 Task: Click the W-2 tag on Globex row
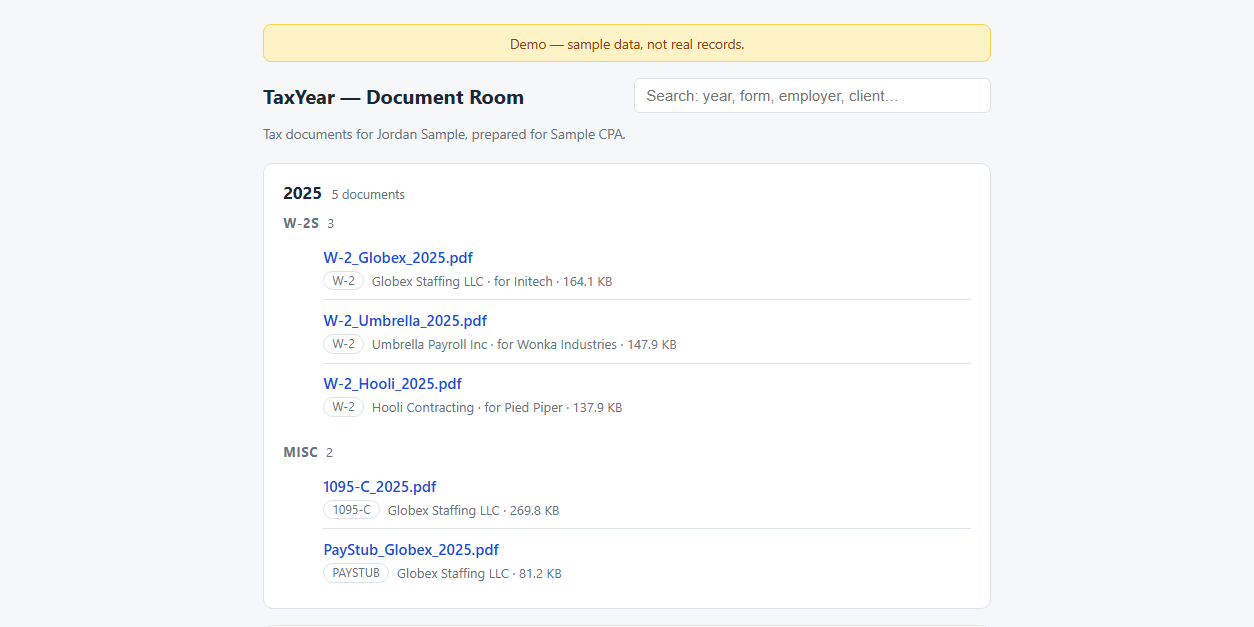[x=343, y=281]
